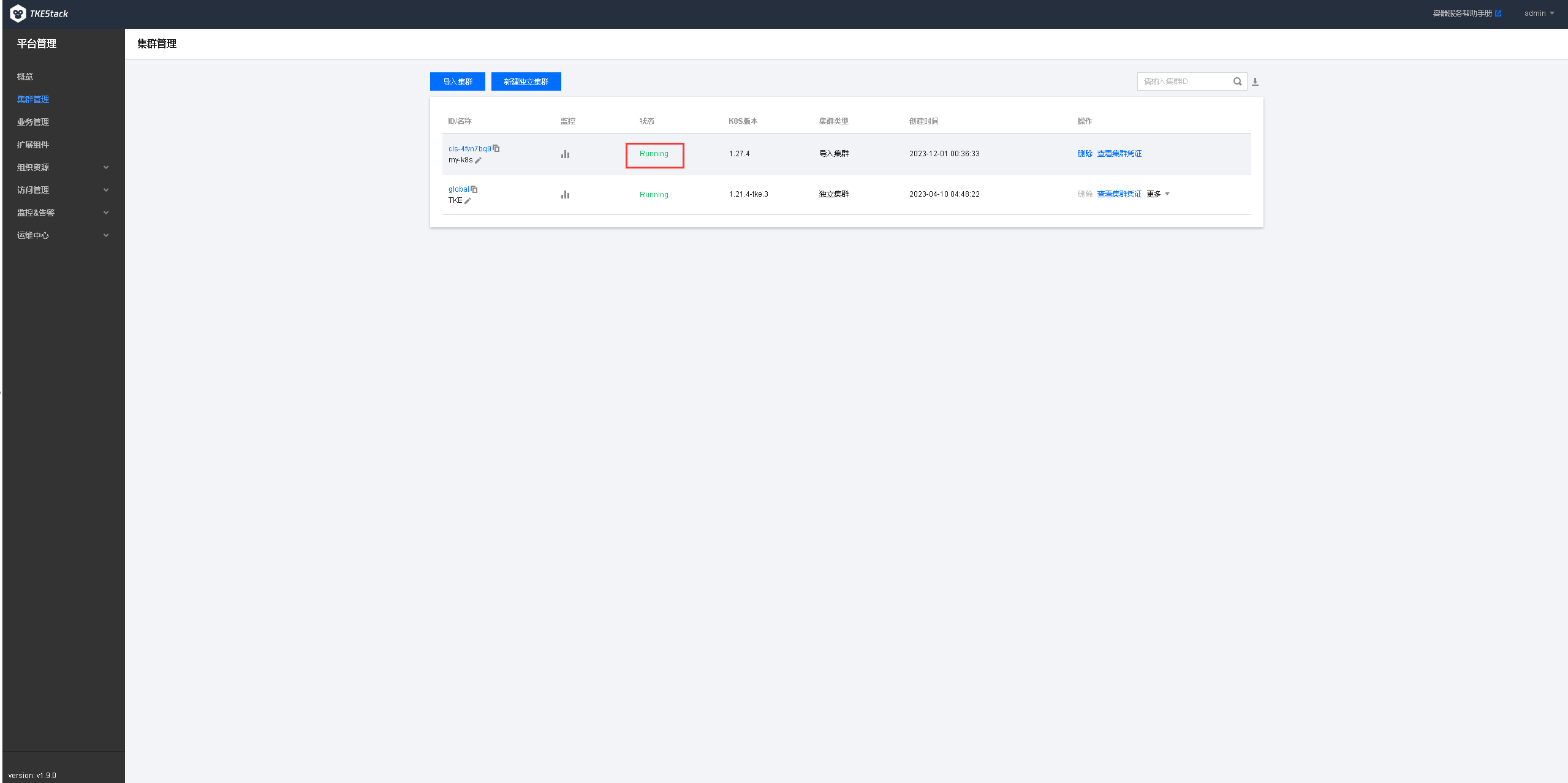Click the search magnifier icon

point(1238,81)
